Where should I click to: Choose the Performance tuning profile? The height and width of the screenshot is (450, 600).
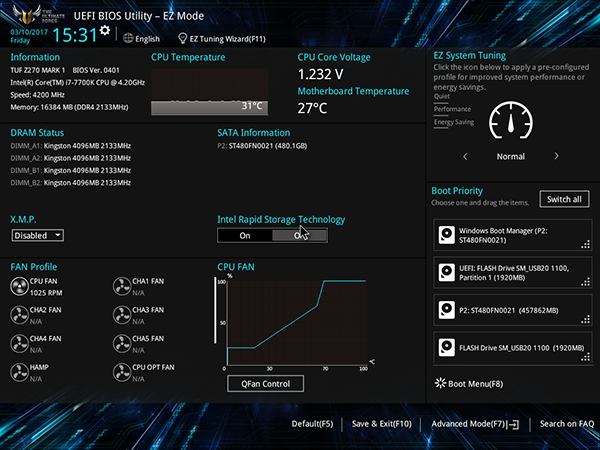coord(452,109)
